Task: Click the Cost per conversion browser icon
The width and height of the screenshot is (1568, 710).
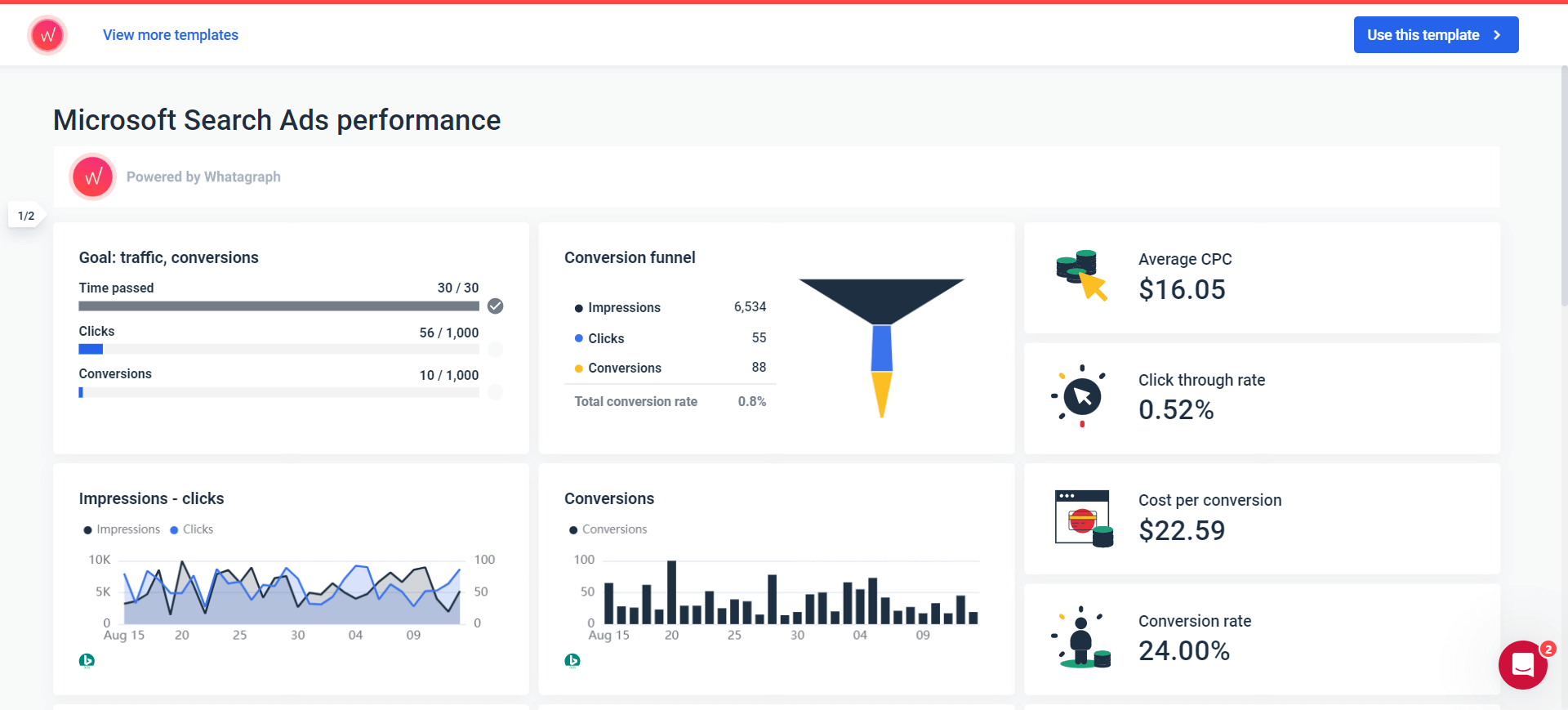Action: click(1084, 518)
